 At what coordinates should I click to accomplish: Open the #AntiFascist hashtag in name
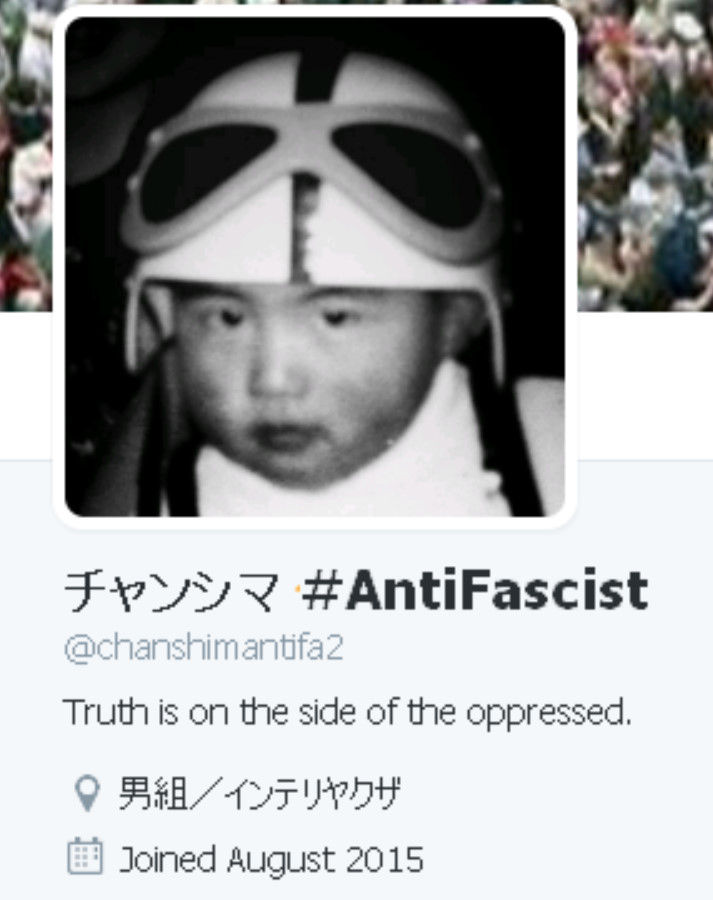point(475,590)
